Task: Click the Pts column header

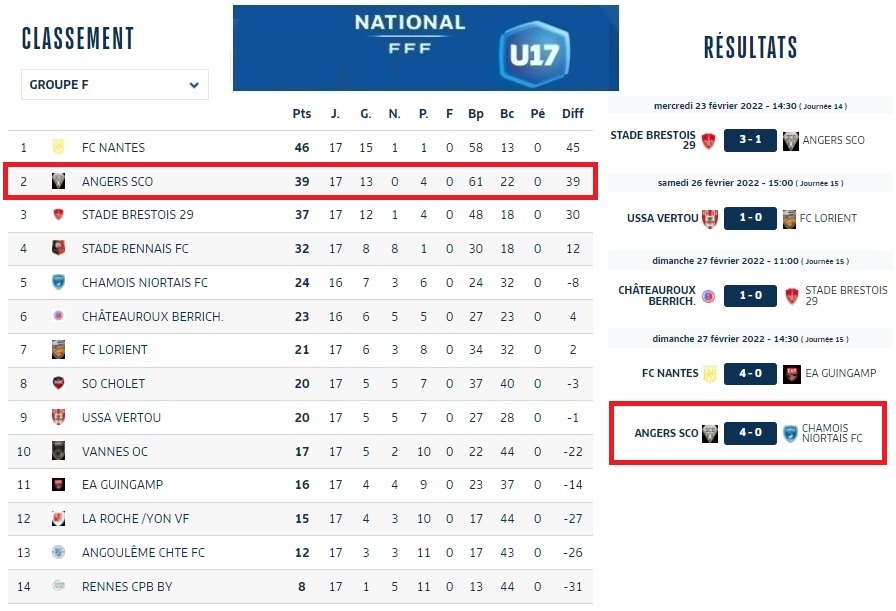Action: (302, 114)
